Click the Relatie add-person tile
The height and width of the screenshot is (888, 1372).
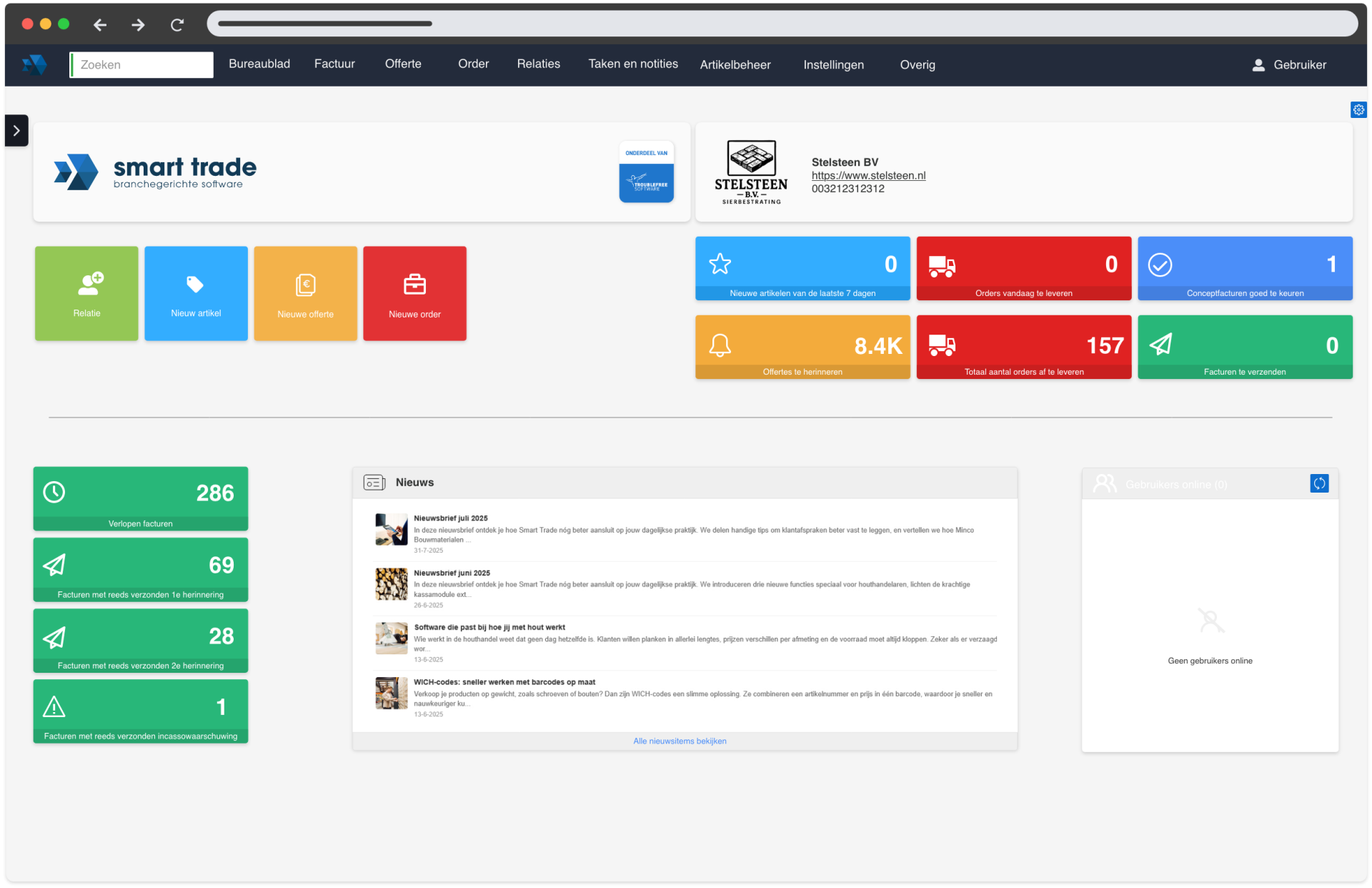click(x=86, y=293)
